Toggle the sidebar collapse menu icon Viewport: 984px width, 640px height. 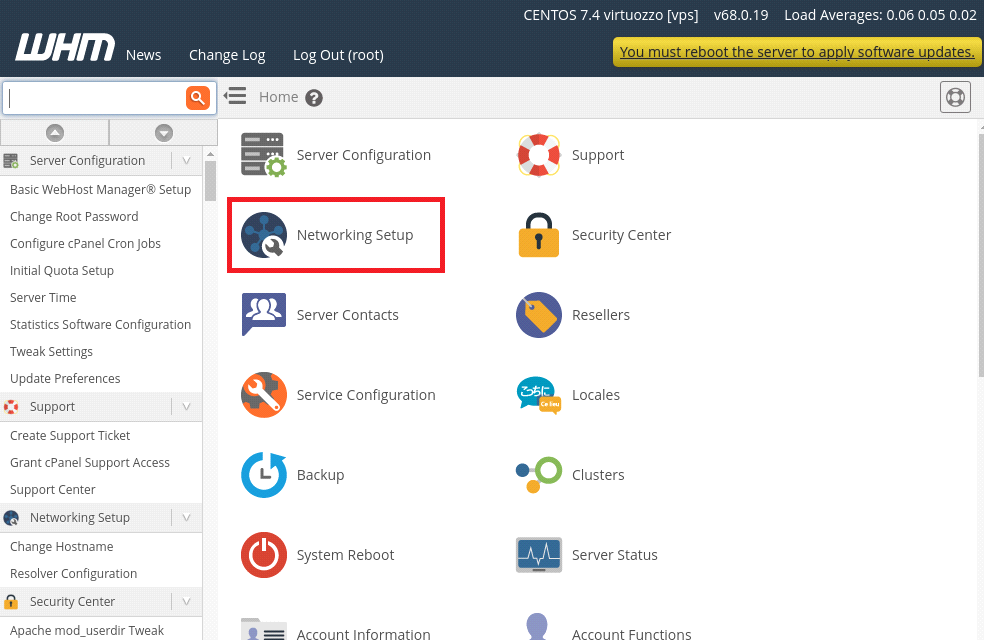pyautogui.click(x=235, y=96)
